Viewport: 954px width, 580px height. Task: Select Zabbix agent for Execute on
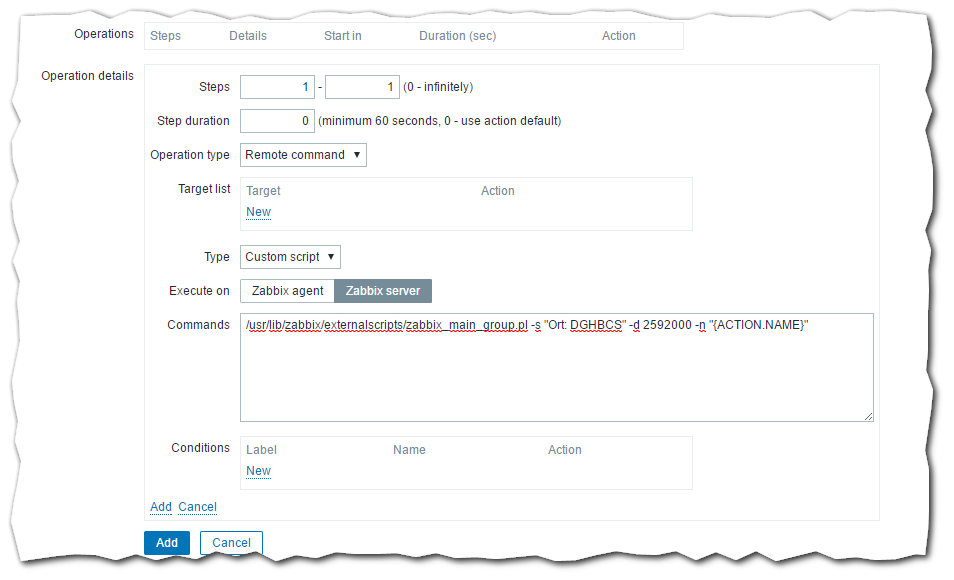pos(287,291)
